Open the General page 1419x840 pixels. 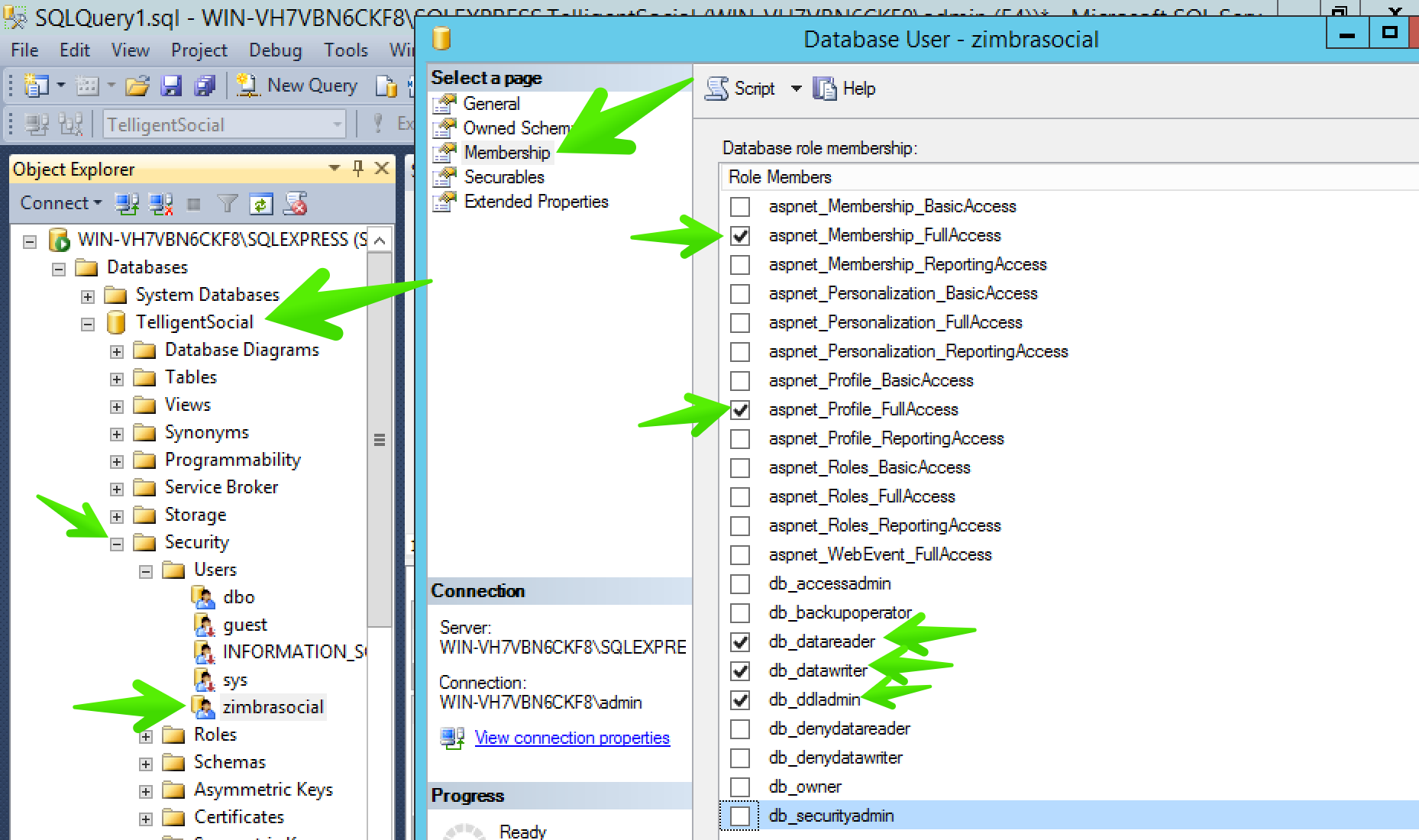click(x=491, y=104)
